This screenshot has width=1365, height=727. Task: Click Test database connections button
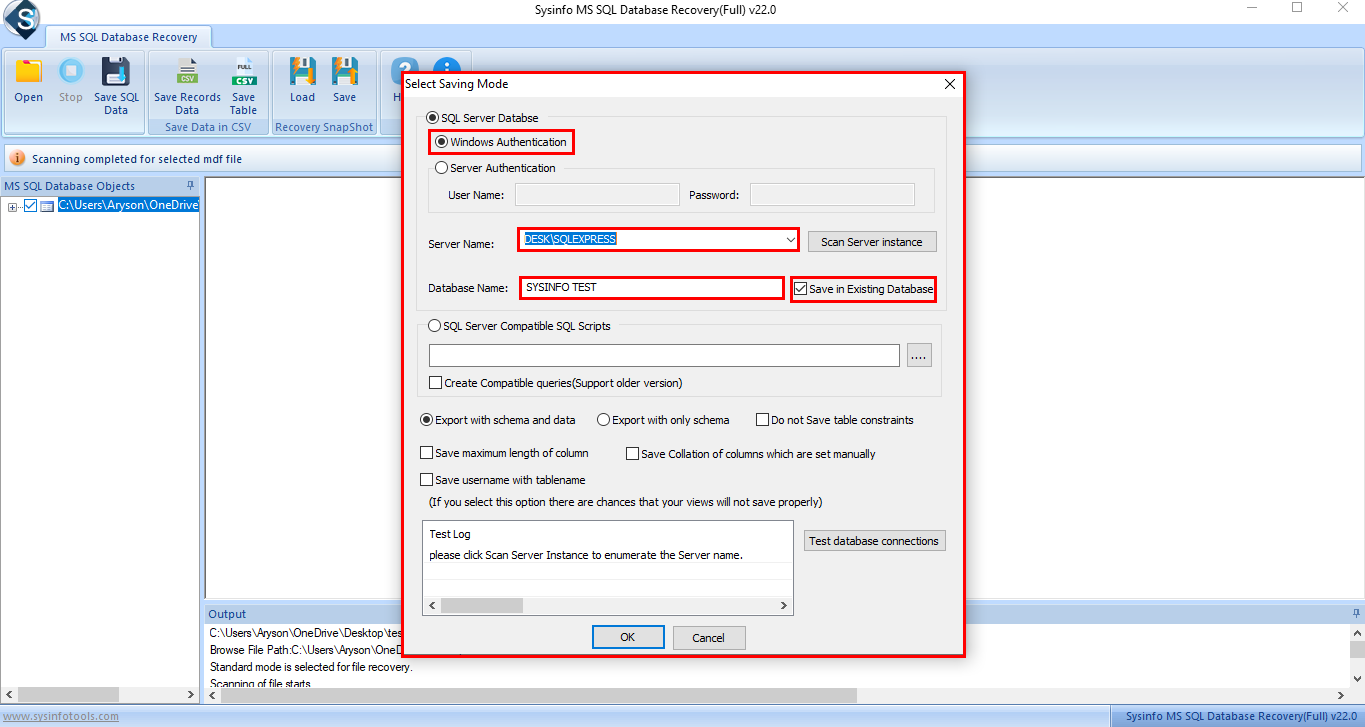click(874, 541)
